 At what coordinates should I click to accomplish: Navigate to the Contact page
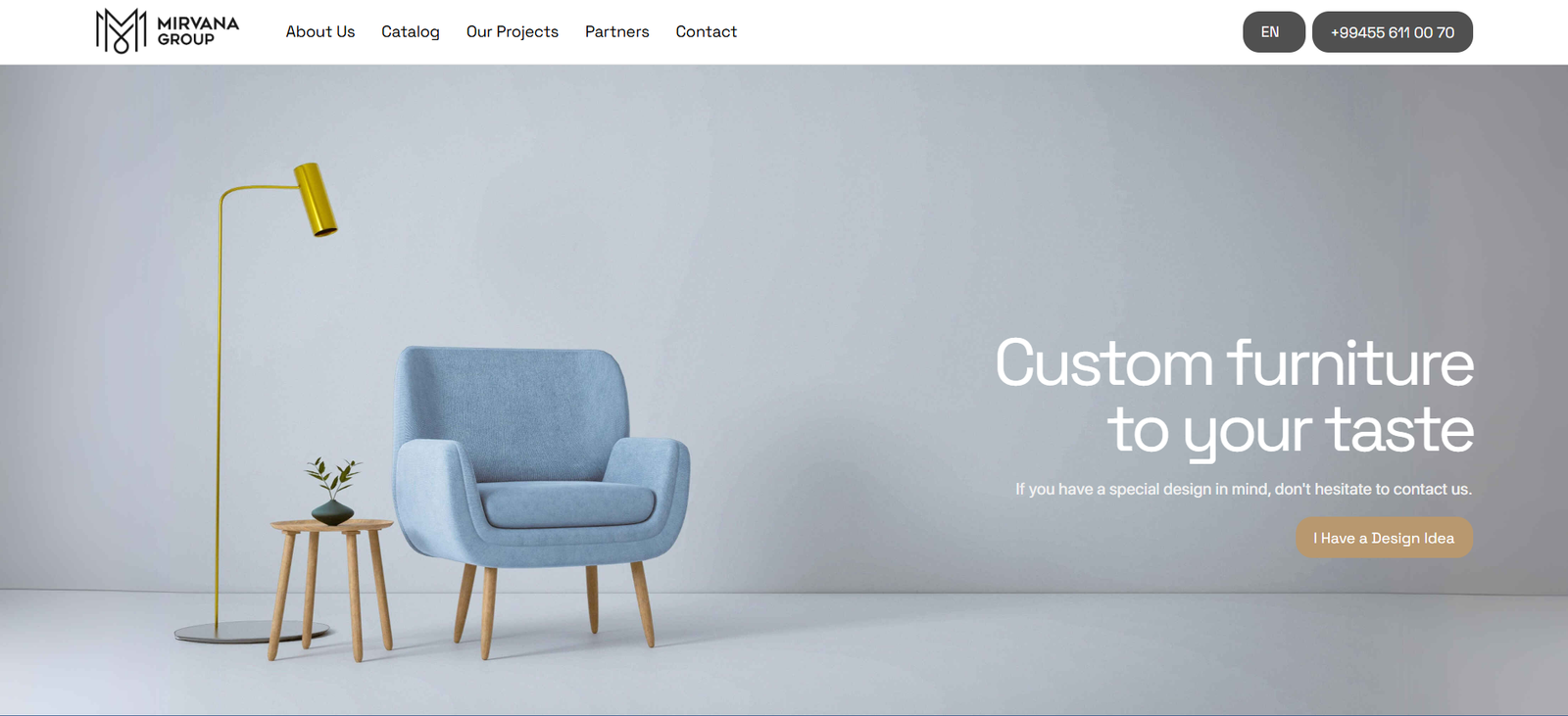(x=707, y=31)
